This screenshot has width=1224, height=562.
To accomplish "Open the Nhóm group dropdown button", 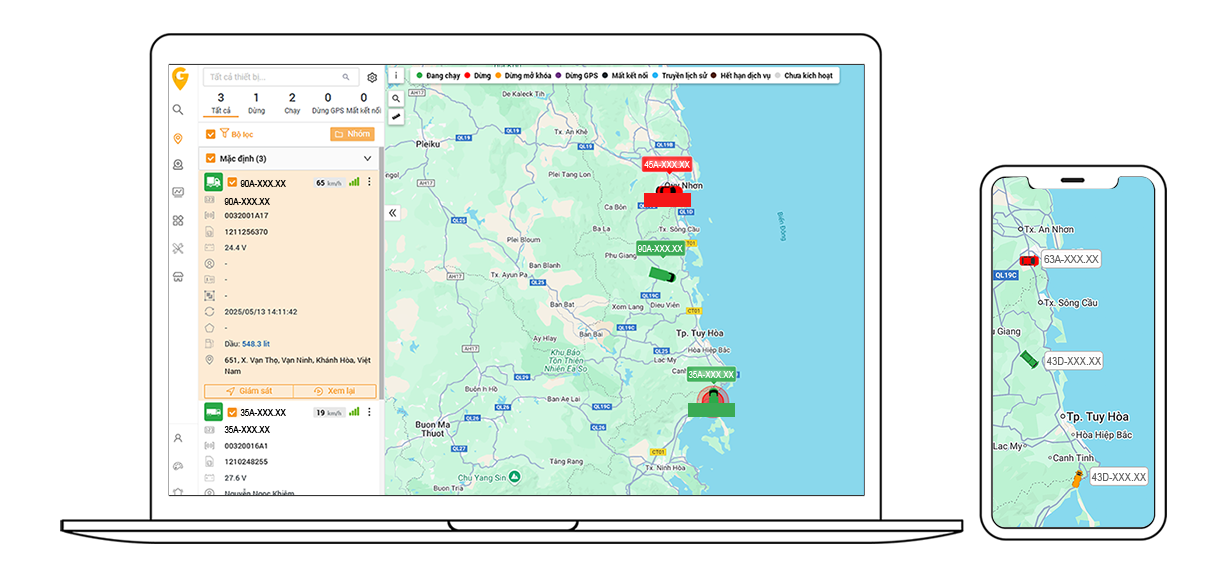I will coord(352,134).
